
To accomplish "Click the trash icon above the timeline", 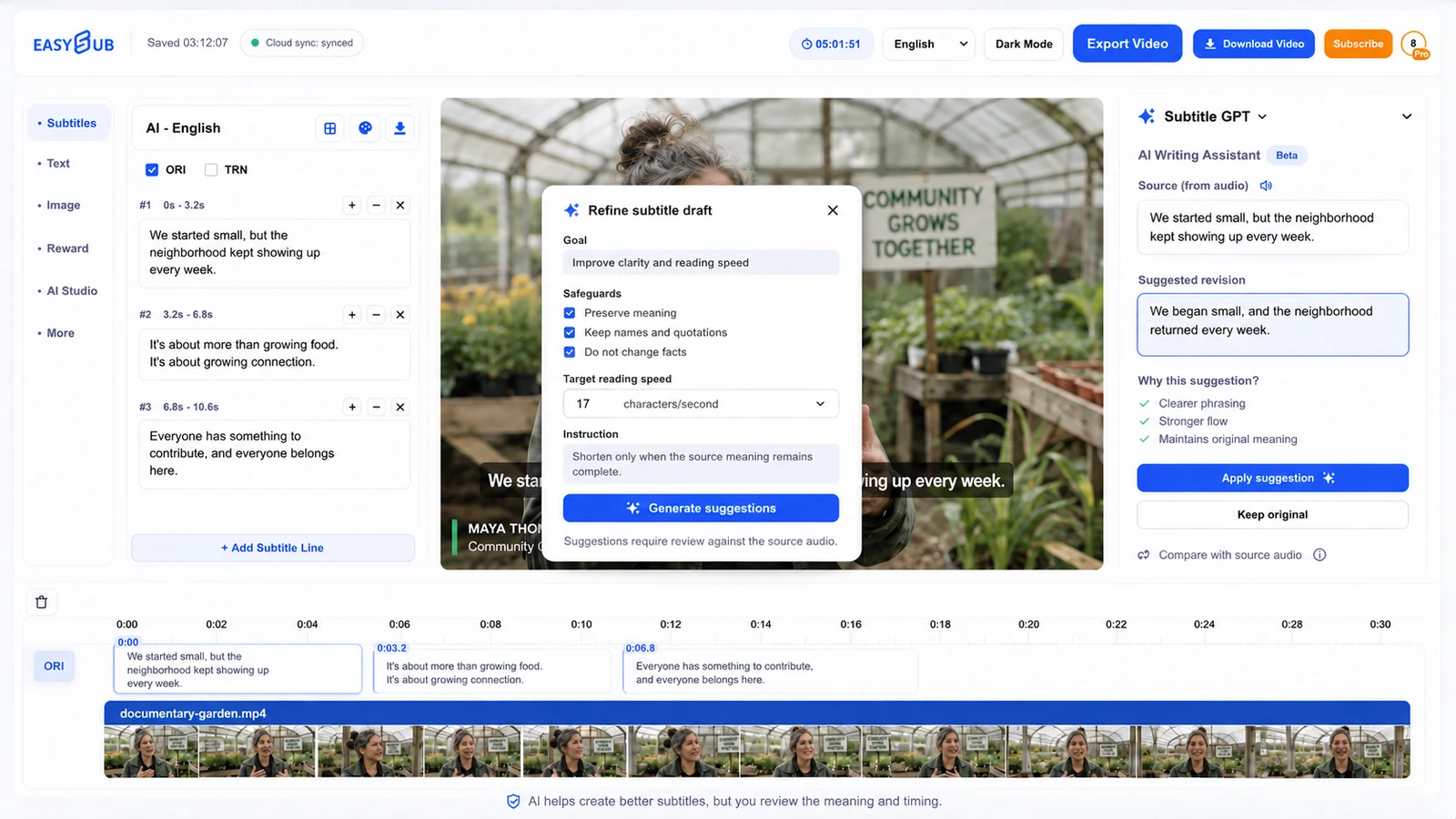I will [41, 602].
